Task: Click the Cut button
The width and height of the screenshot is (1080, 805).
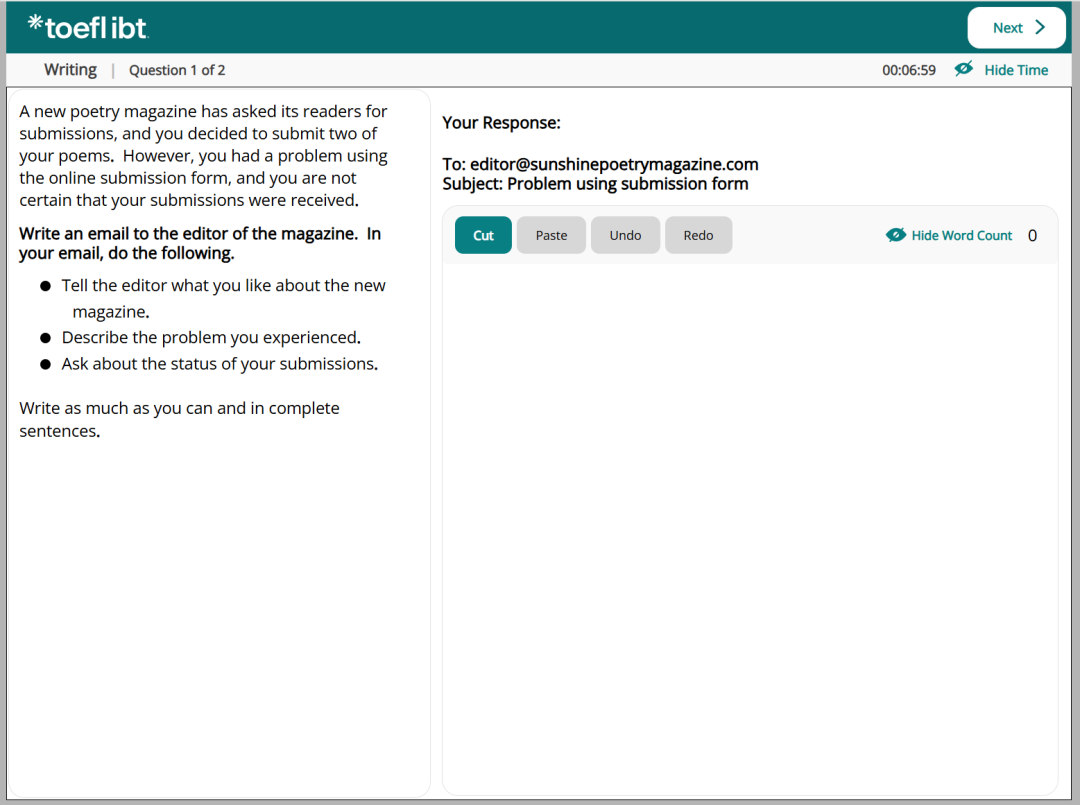Action: pos(483,235)
